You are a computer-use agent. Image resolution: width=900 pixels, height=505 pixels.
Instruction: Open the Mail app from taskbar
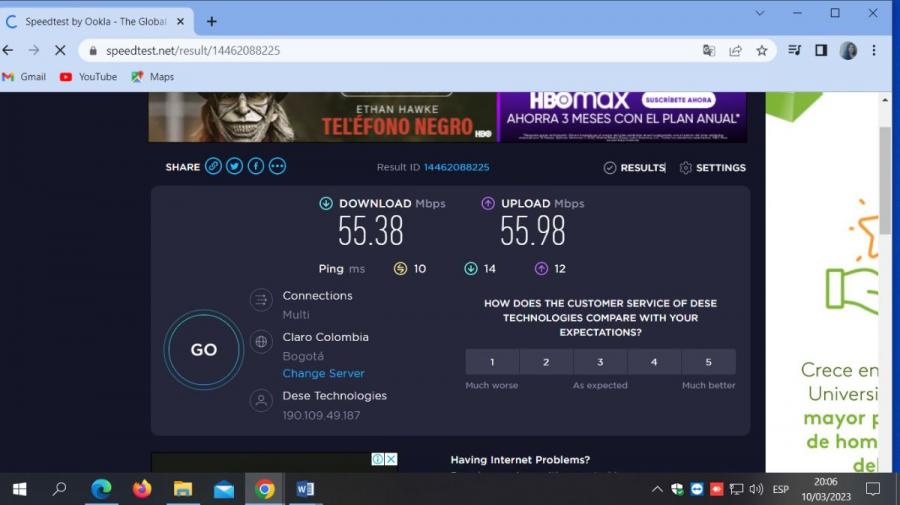224,489
